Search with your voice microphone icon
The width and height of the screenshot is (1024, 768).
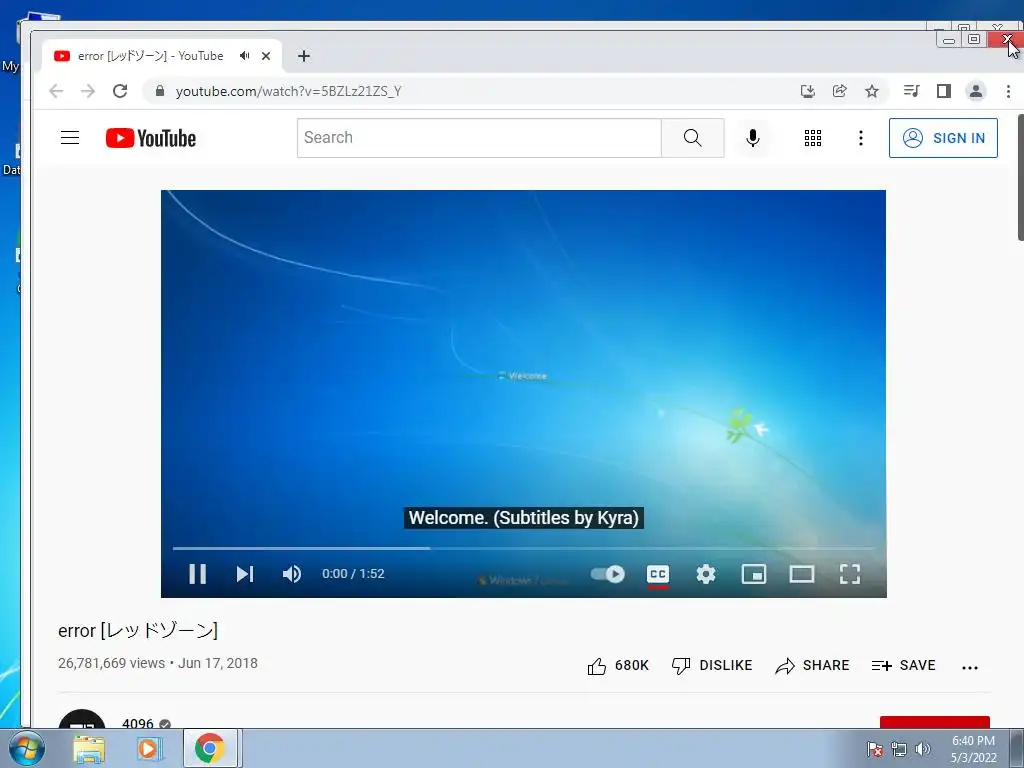[752, 138]
